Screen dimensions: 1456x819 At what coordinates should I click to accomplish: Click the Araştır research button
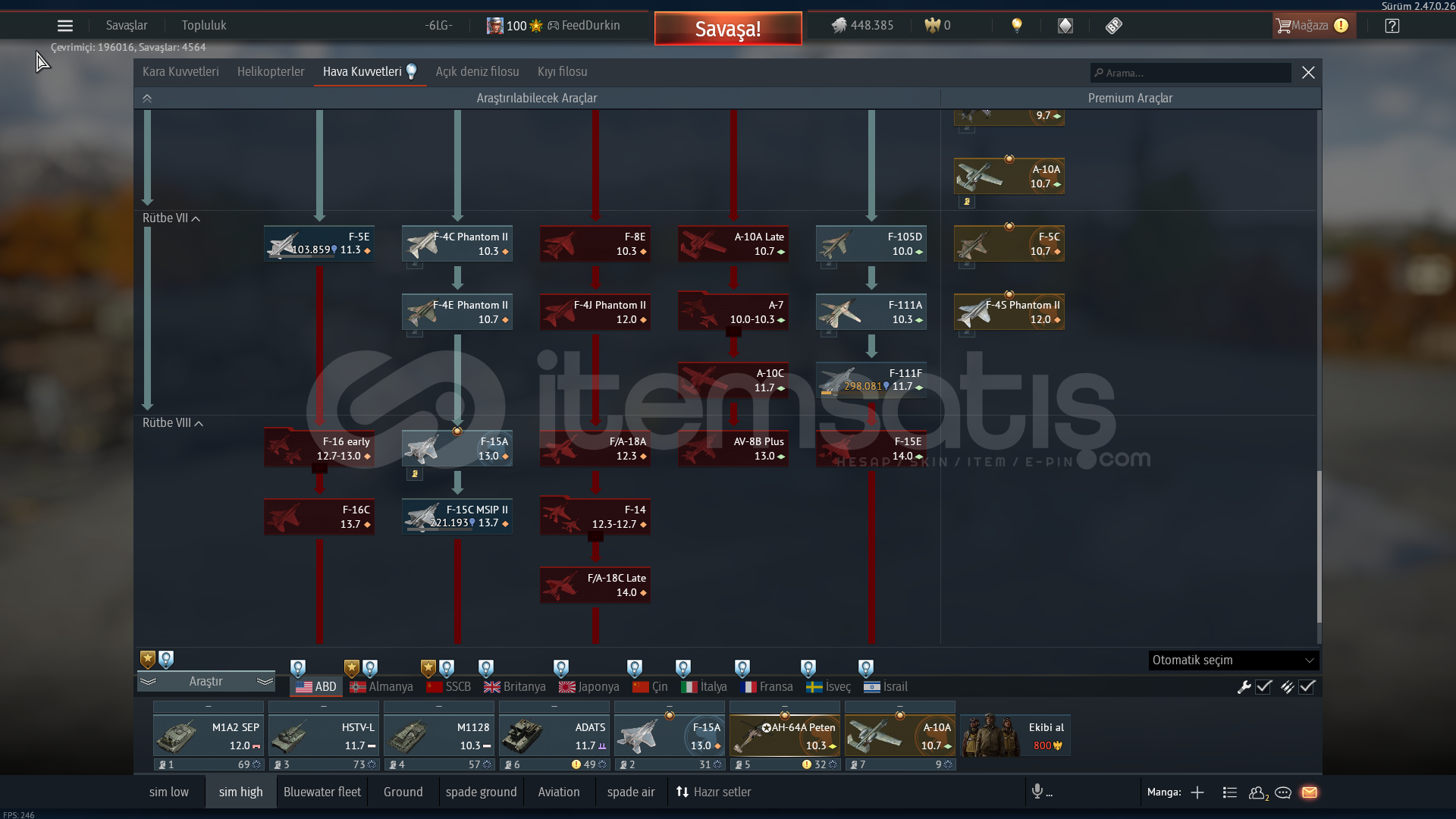pyautogui.click(x=206, y=682)
